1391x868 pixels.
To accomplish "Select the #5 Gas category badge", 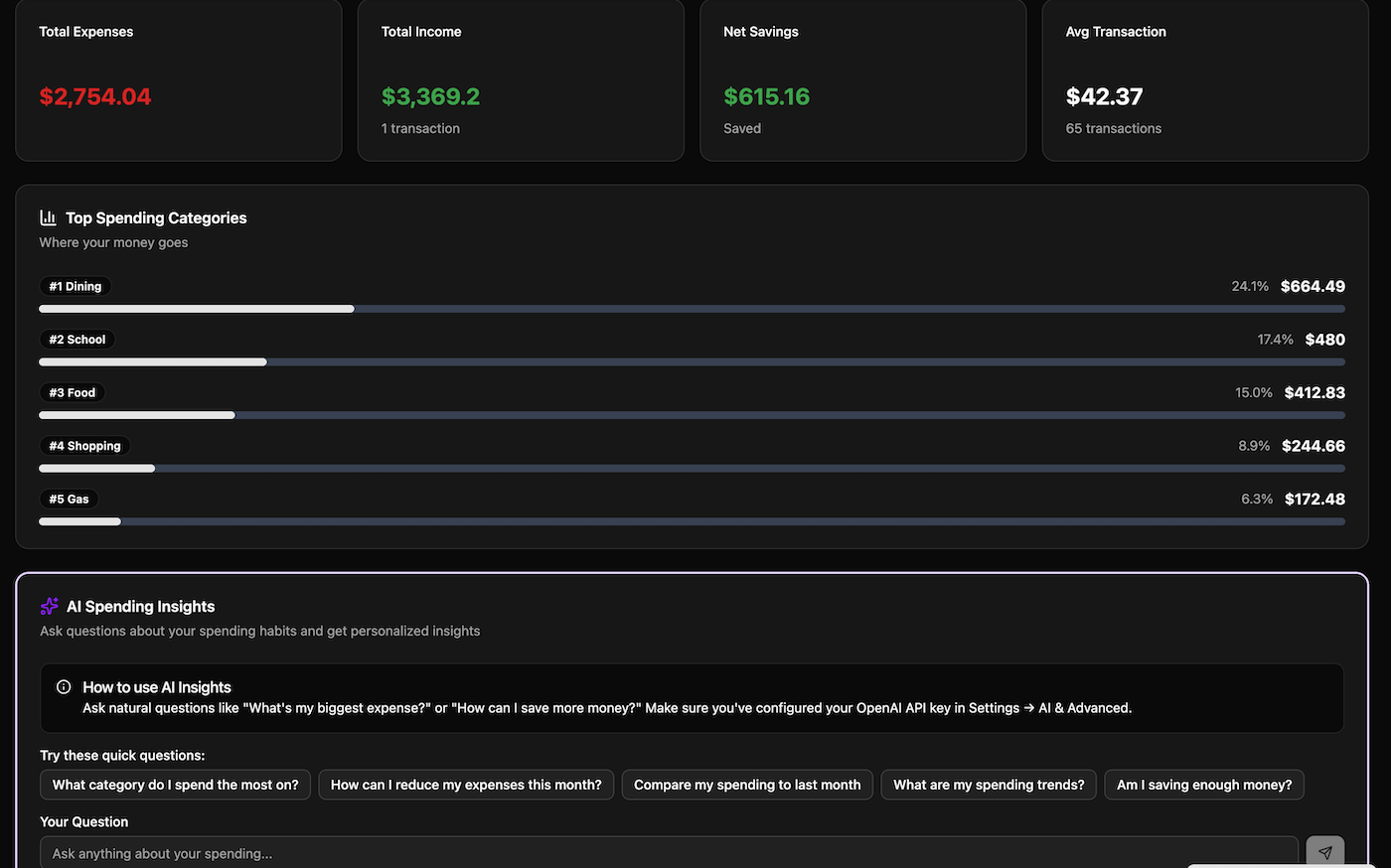I will click(x=69, y=499).
